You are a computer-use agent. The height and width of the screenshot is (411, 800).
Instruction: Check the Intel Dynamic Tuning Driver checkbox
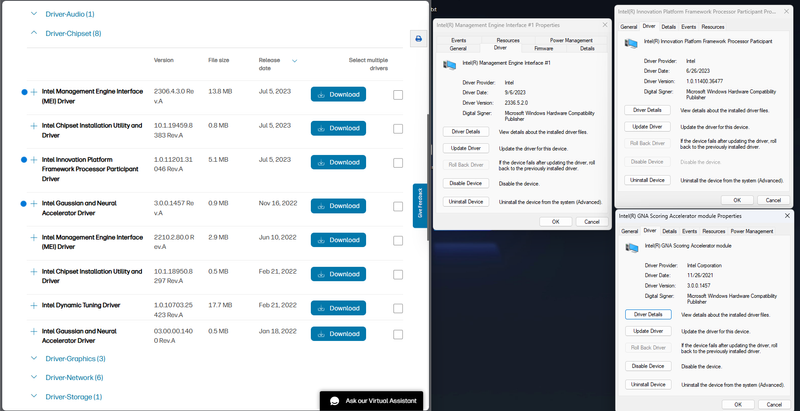coord(398,309)
